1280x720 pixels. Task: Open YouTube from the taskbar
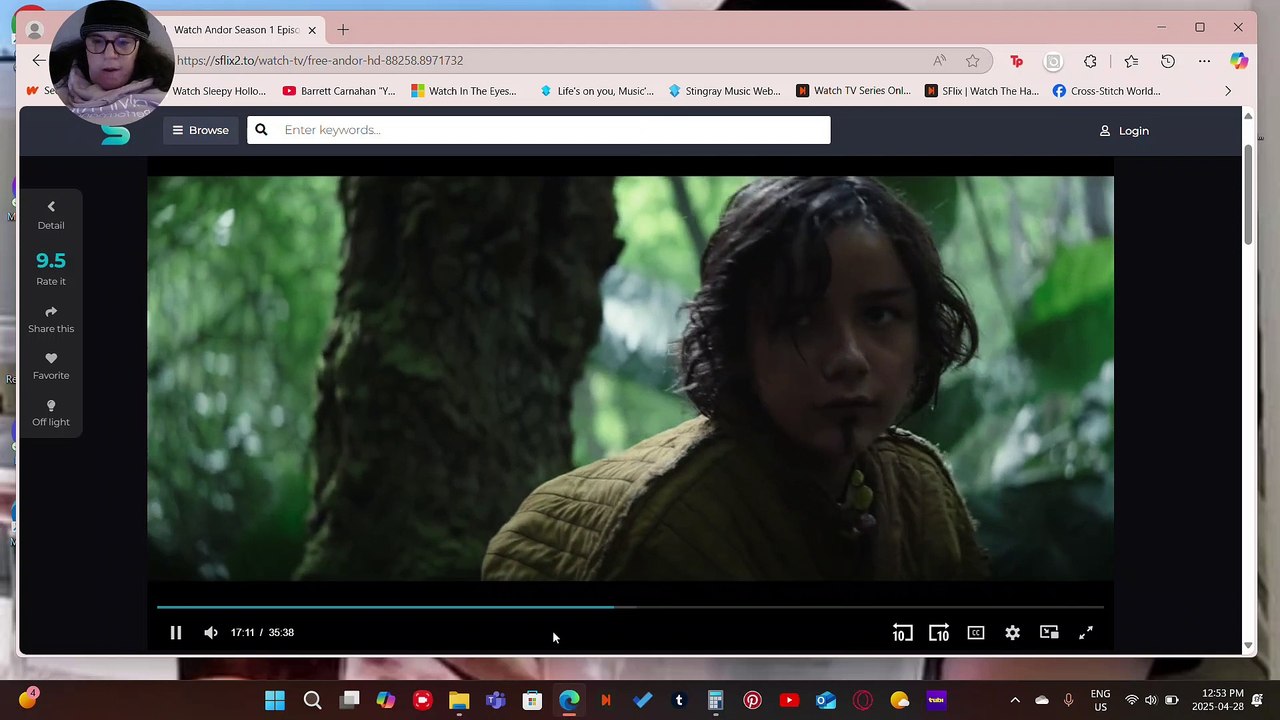[x=789, y=700]
